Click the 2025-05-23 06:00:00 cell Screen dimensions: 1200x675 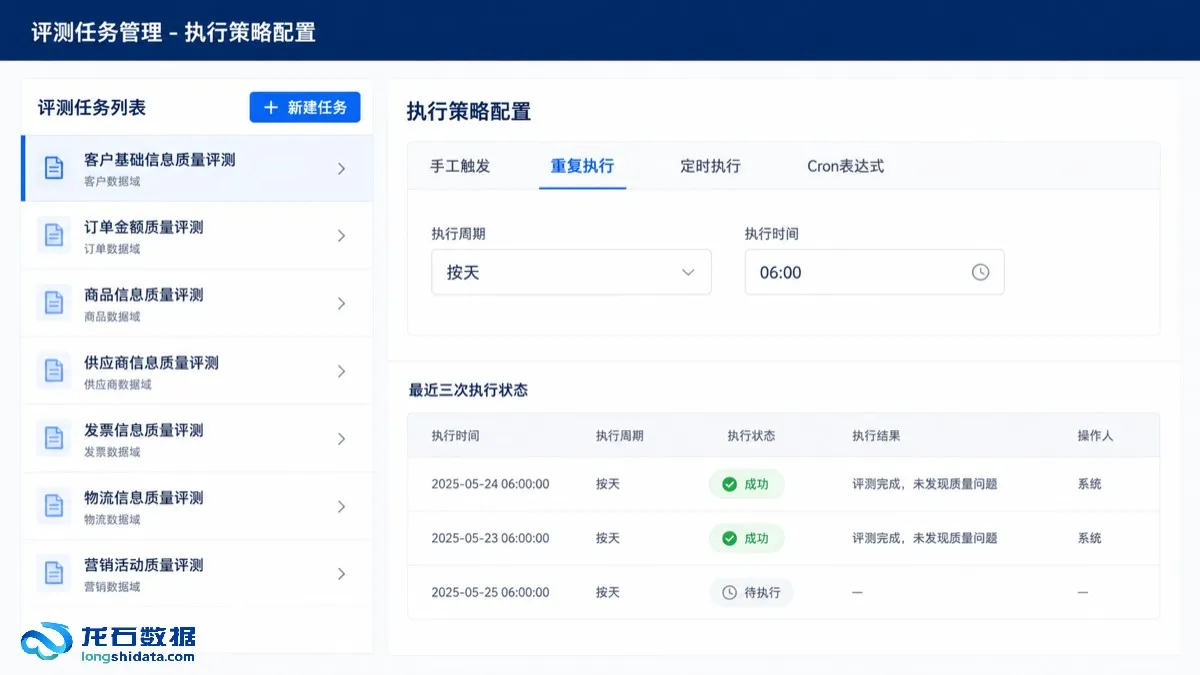[490, 538]
